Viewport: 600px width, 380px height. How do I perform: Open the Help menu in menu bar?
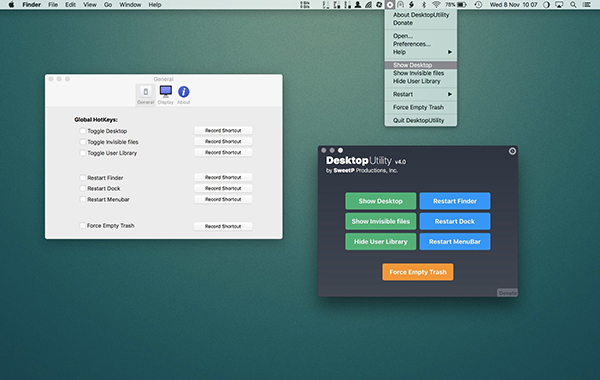(x=155, y=5)
